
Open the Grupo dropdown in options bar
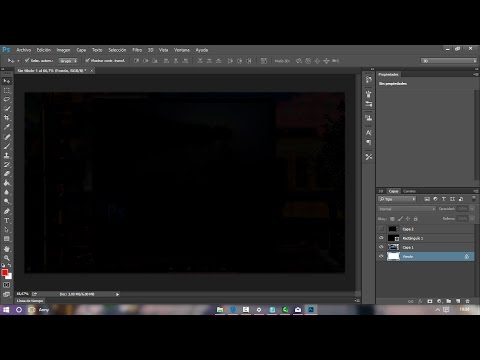point(68,61)
